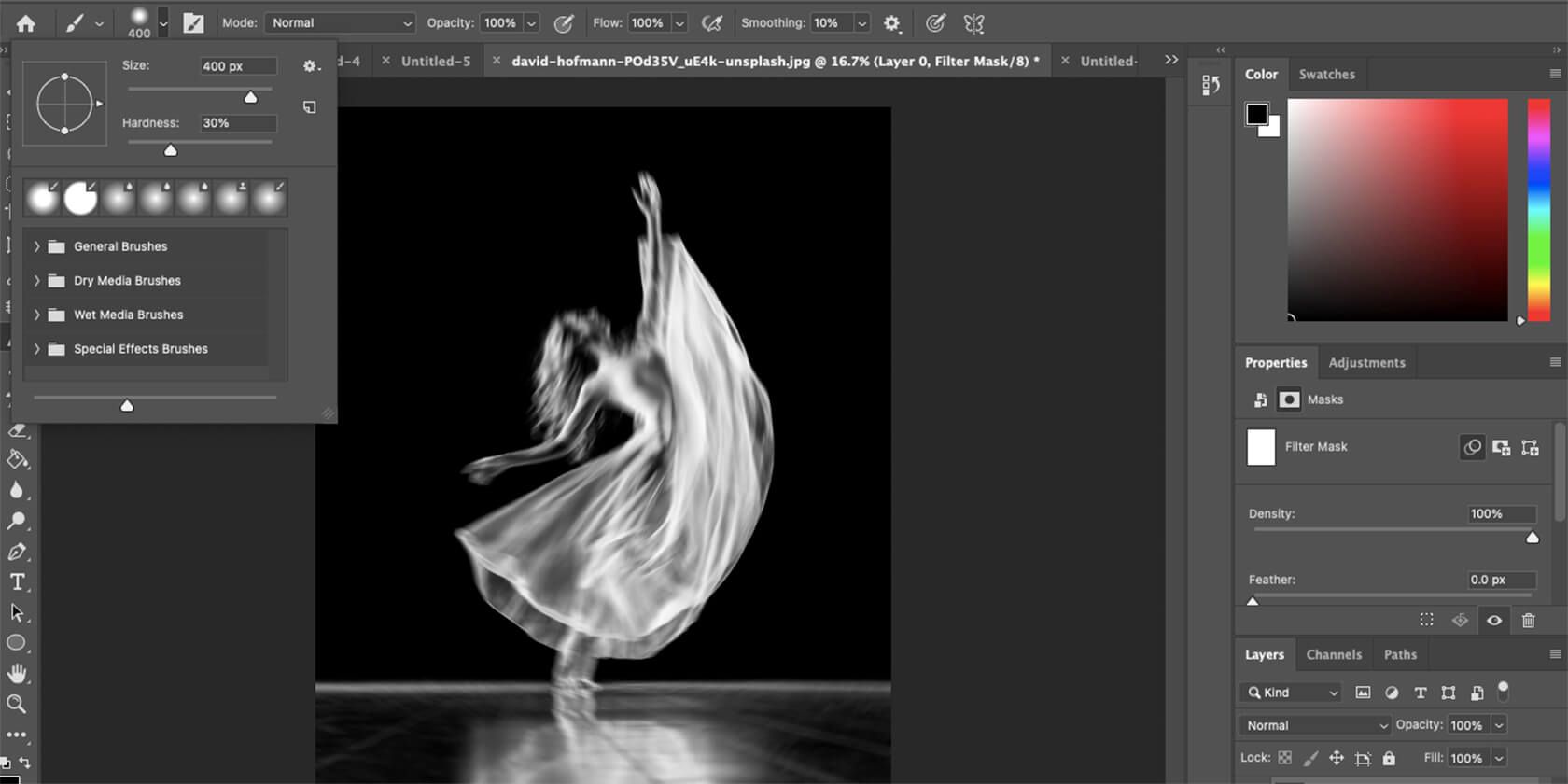Activate the Zoom tool in toolbar

(x=17, y=704)
